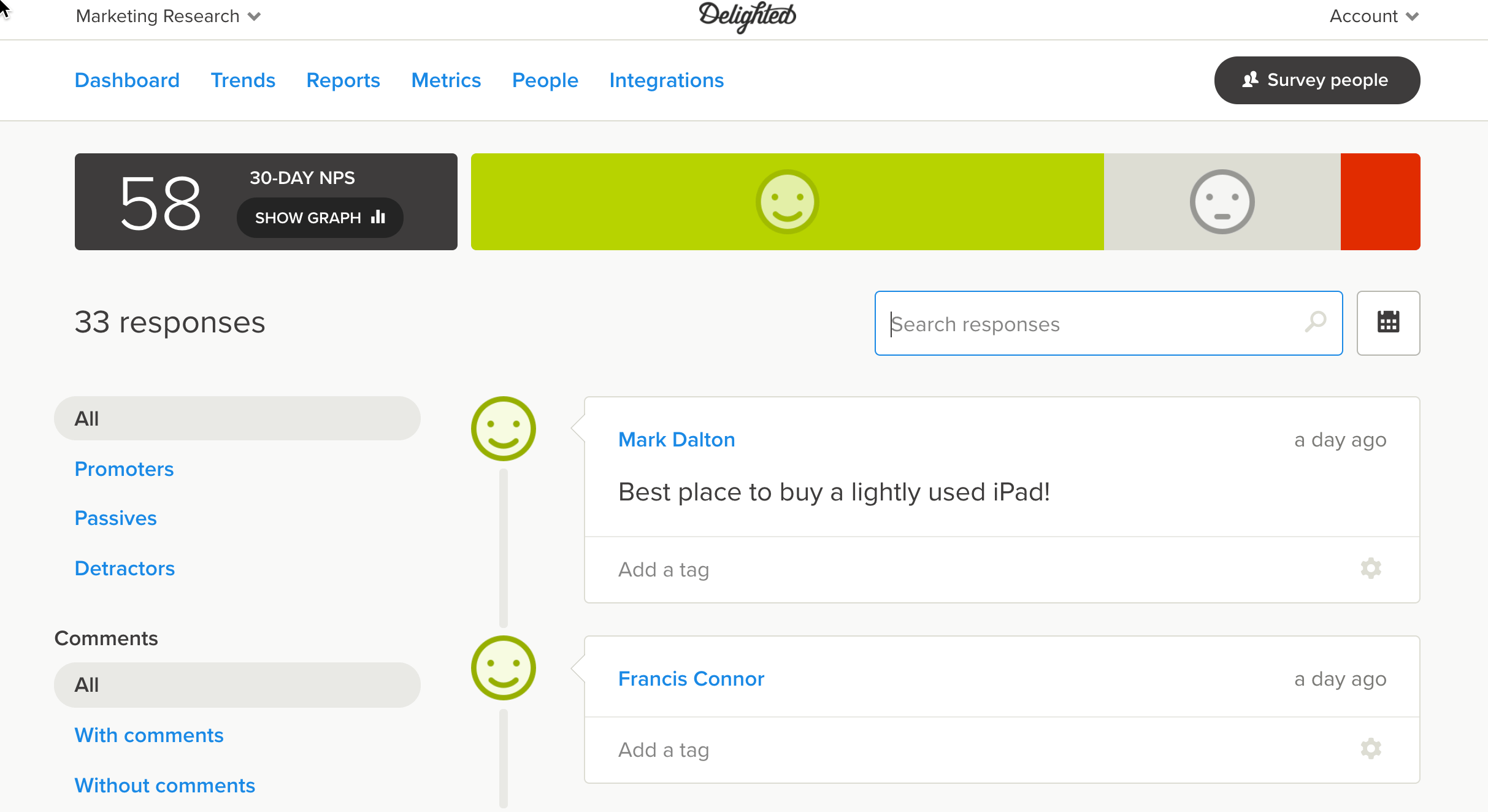
Task: Show only responses with comments
Action: click(149, 735)
